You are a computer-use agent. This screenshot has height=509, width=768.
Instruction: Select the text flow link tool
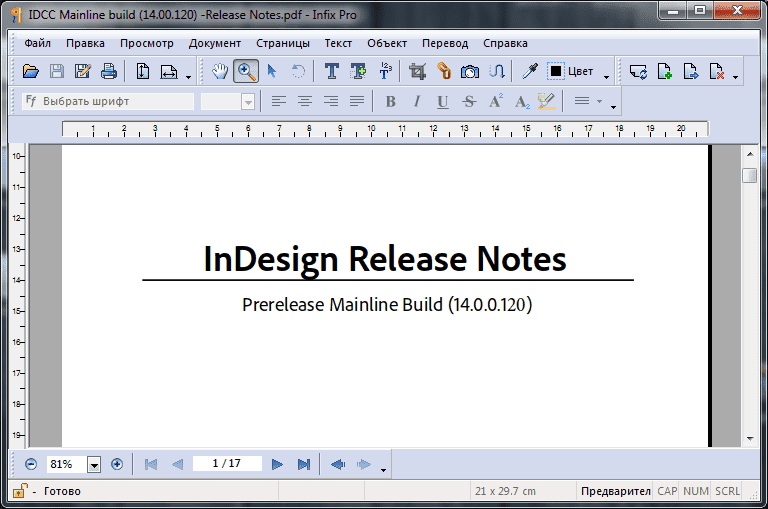point(497,72)
